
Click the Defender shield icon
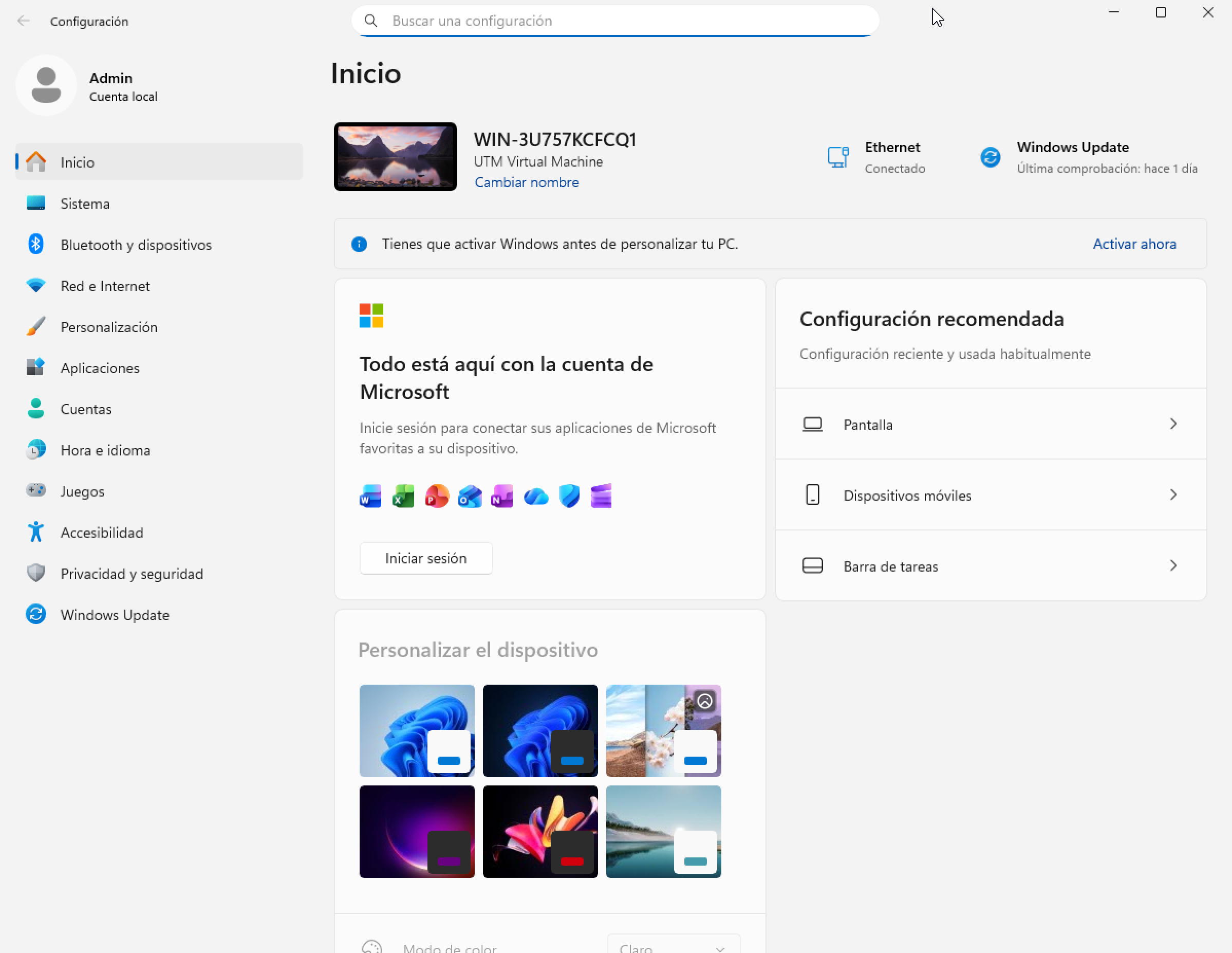tap(569, 496)
